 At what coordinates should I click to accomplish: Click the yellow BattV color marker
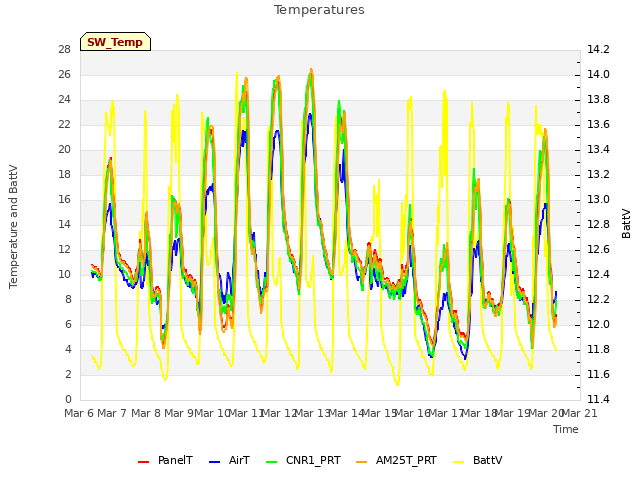tap(459, 462)
